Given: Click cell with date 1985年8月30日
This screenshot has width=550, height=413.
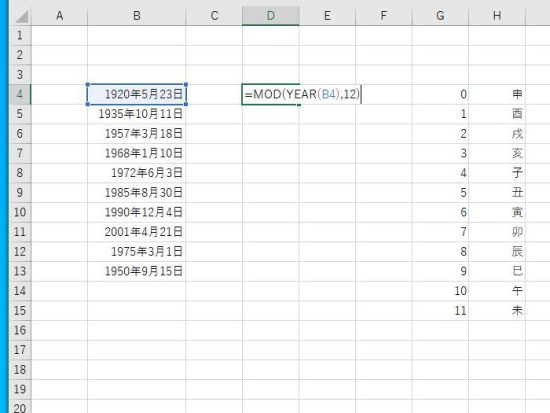Looking at the screenshot, I should (x=136, y=192).
